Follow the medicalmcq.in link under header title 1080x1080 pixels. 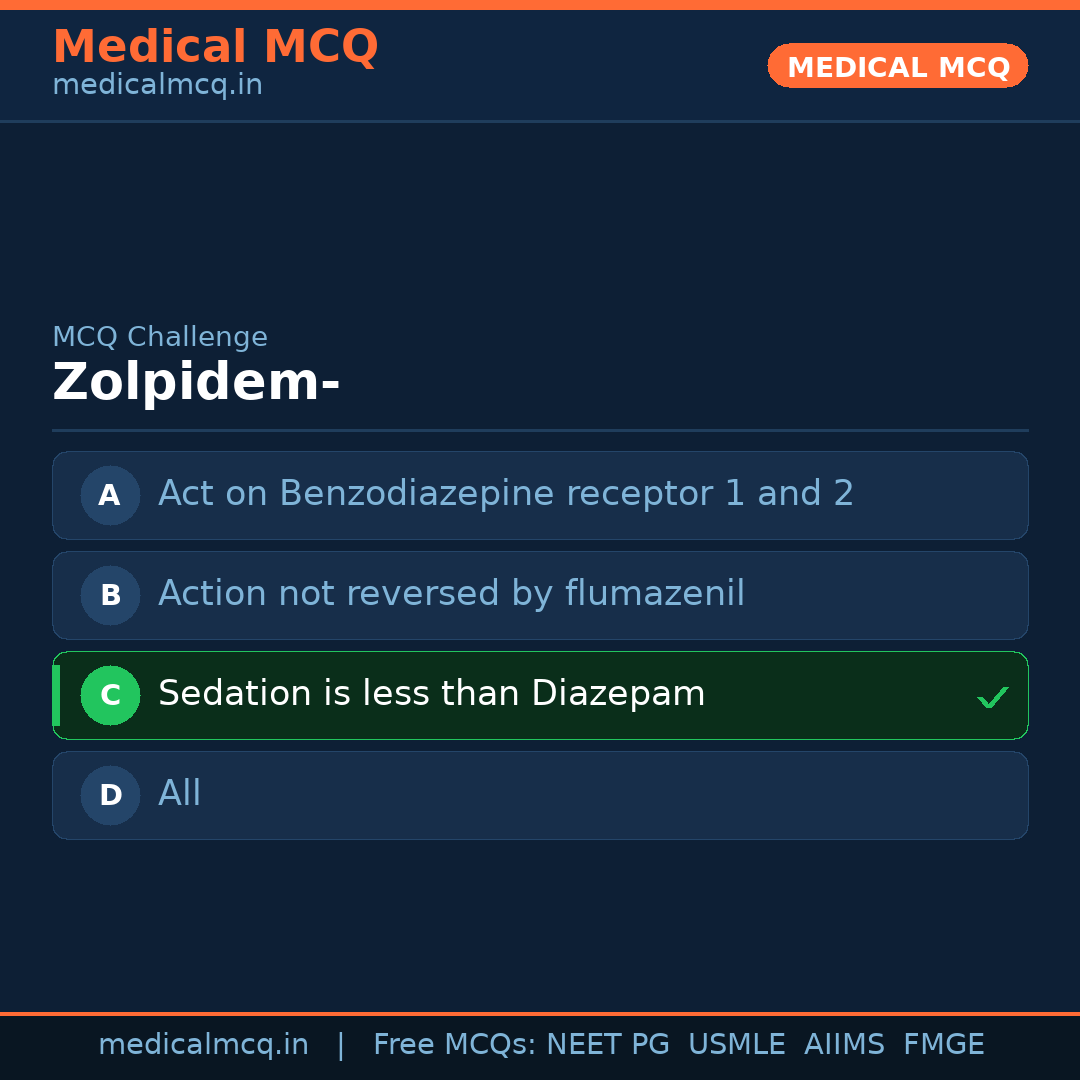(157, 85)
